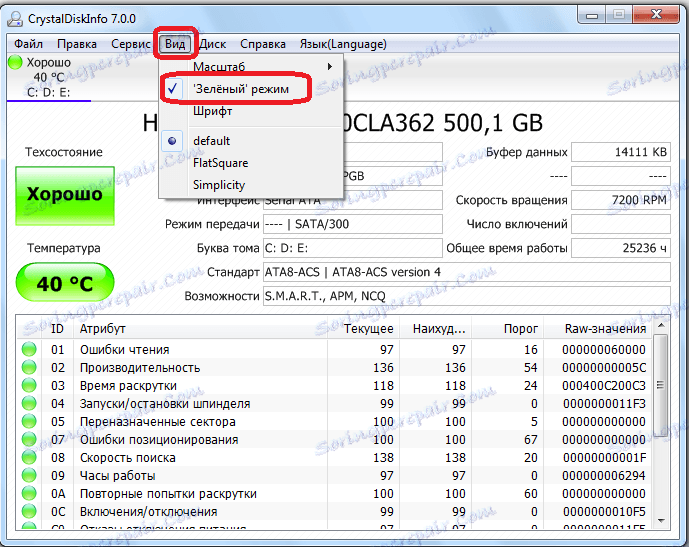Click status circle for Ошибки чтения row

tap(29, 349)
